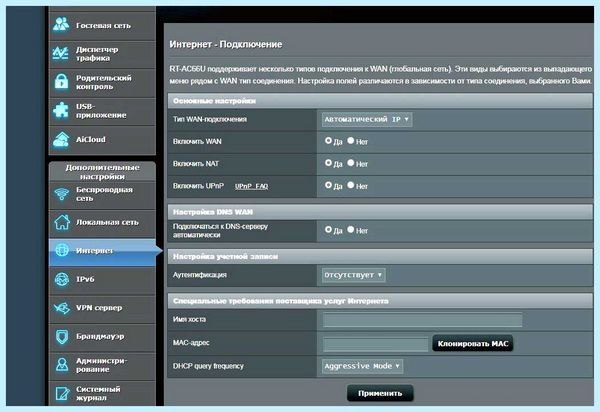This screenshot has width=600, height=412.
Task: Select Нет for Включить UPnP
Action: (351, 185)
